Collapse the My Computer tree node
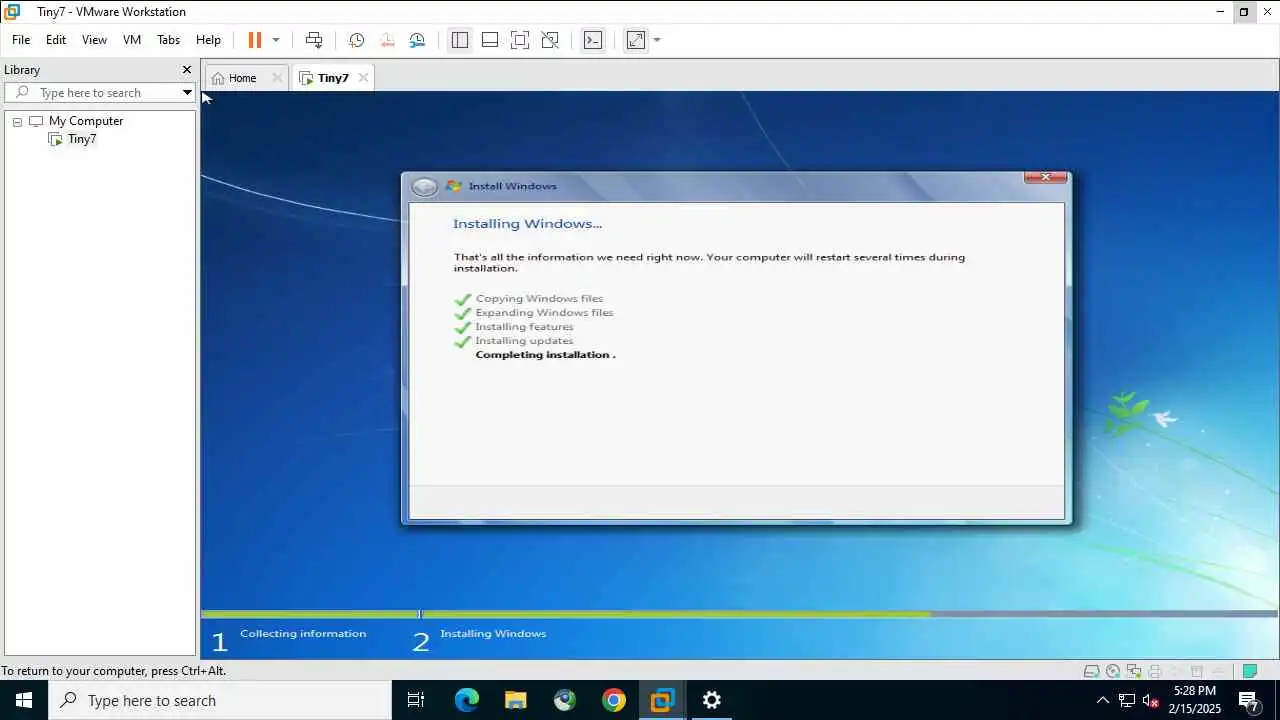The image size is (1280, 720). click(17, 122)
